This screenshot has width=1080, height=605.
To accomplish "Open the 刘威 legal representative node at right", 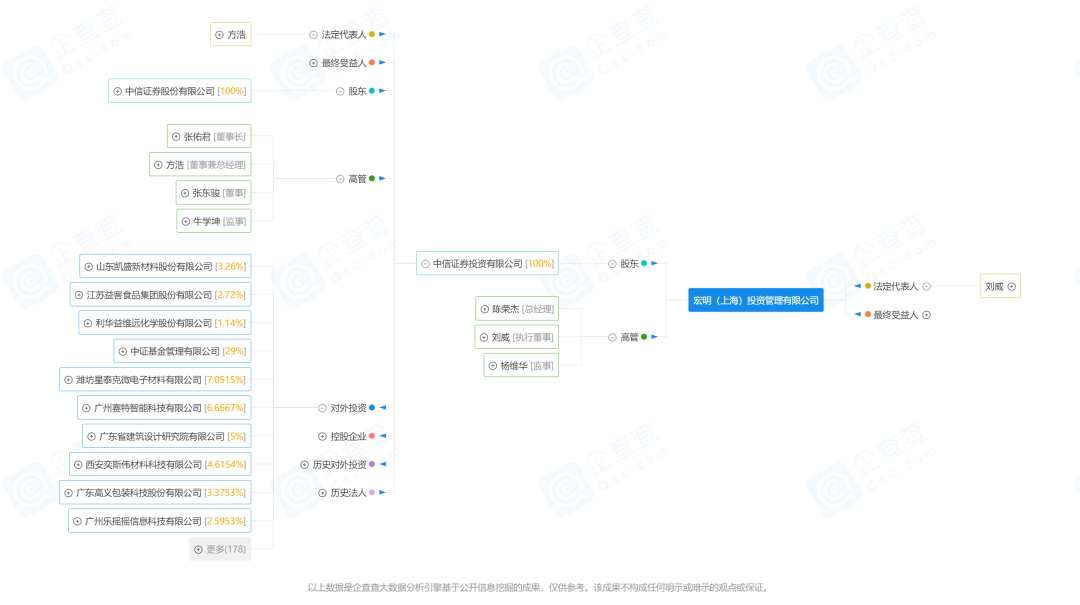I will coord(1000,286).
